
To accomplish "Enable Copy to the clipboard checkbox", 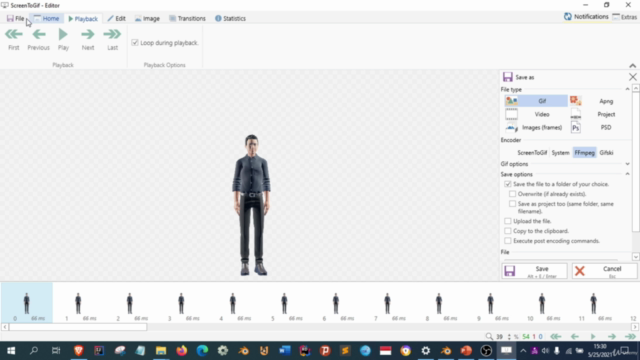I will [x=508, y=231].
